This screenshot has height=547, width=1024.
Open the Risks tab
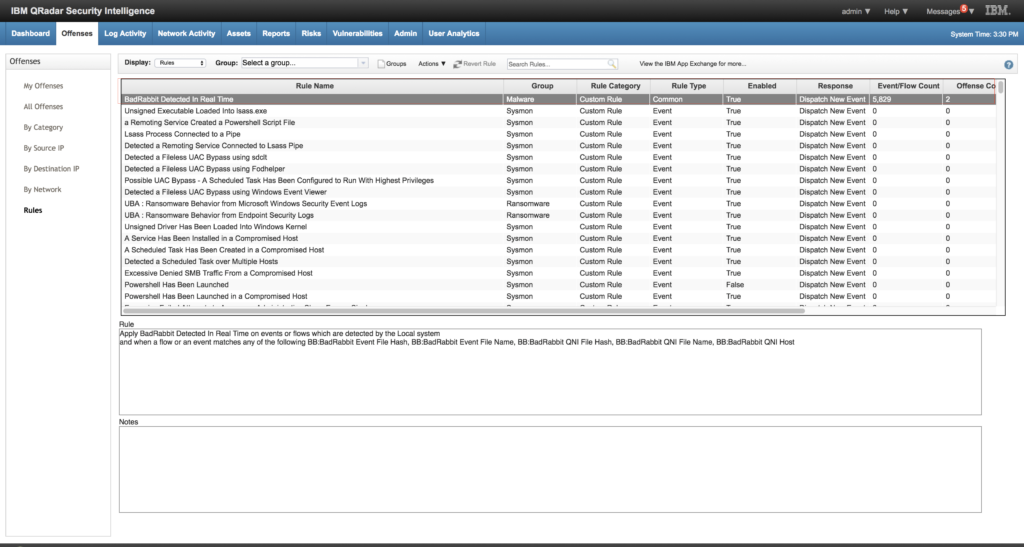(311, 33)
